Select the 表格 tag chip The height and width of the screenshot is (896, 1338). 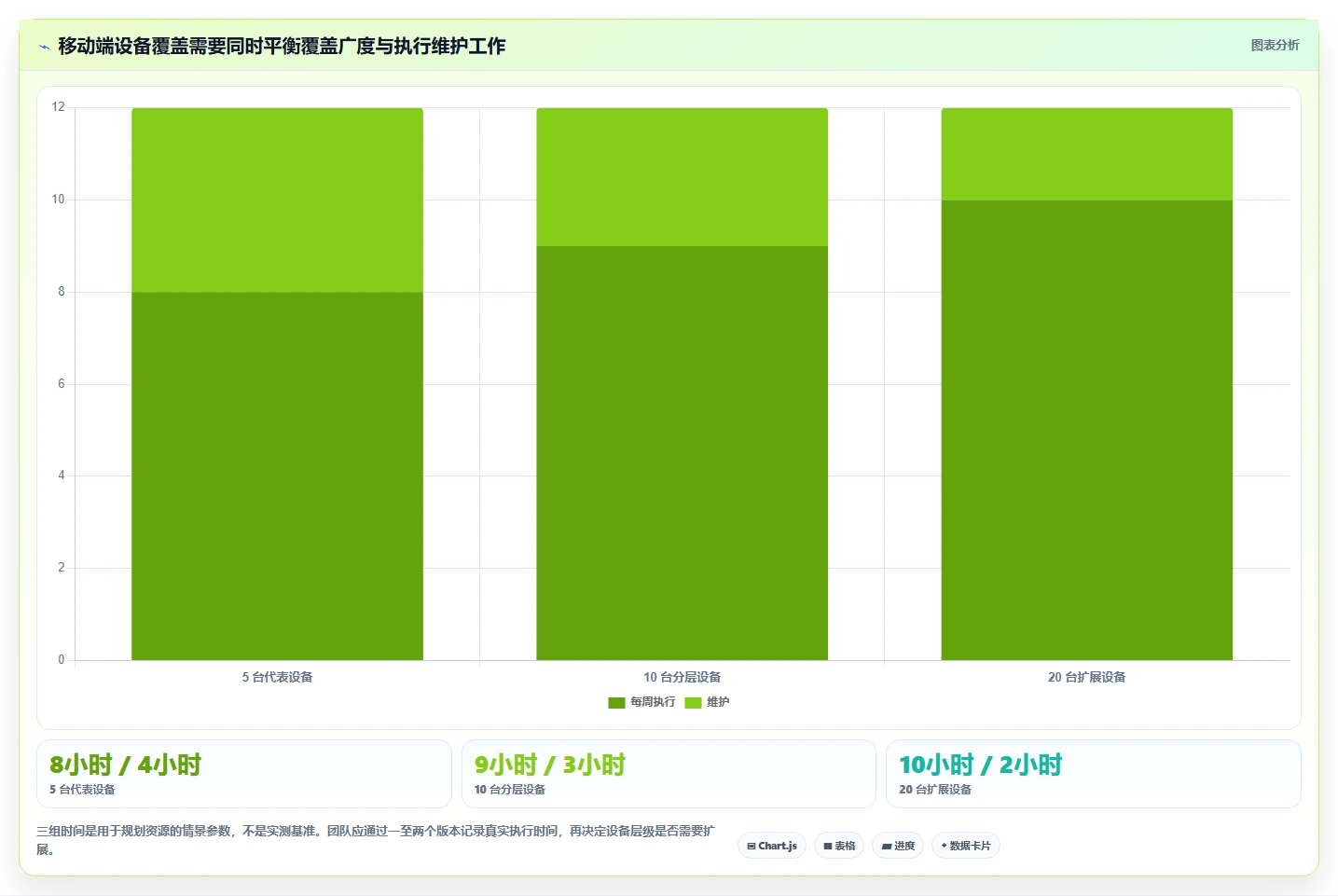(x=839, y=846)
